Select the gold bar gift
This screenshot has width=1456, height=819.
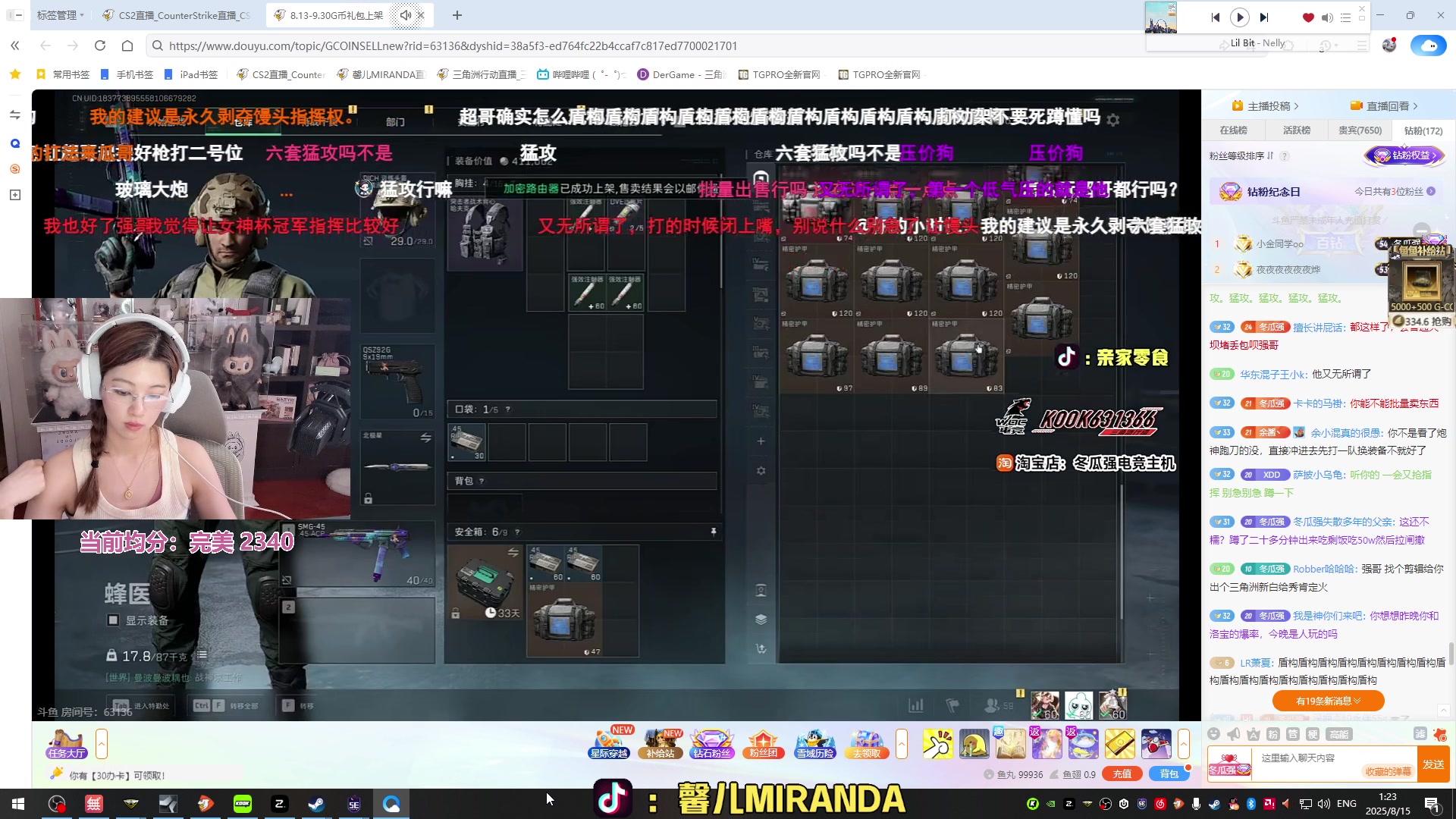1120,744
